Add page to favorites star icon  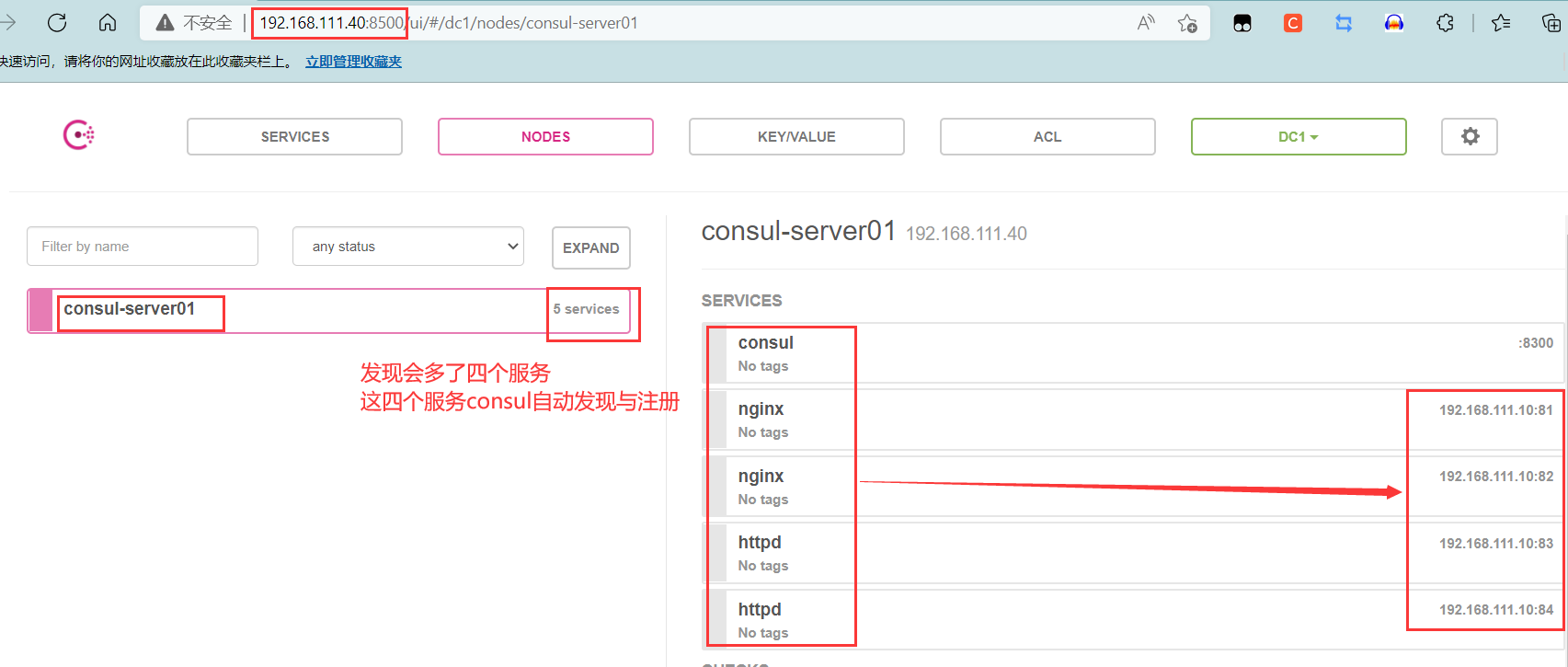pos(1187,23)
